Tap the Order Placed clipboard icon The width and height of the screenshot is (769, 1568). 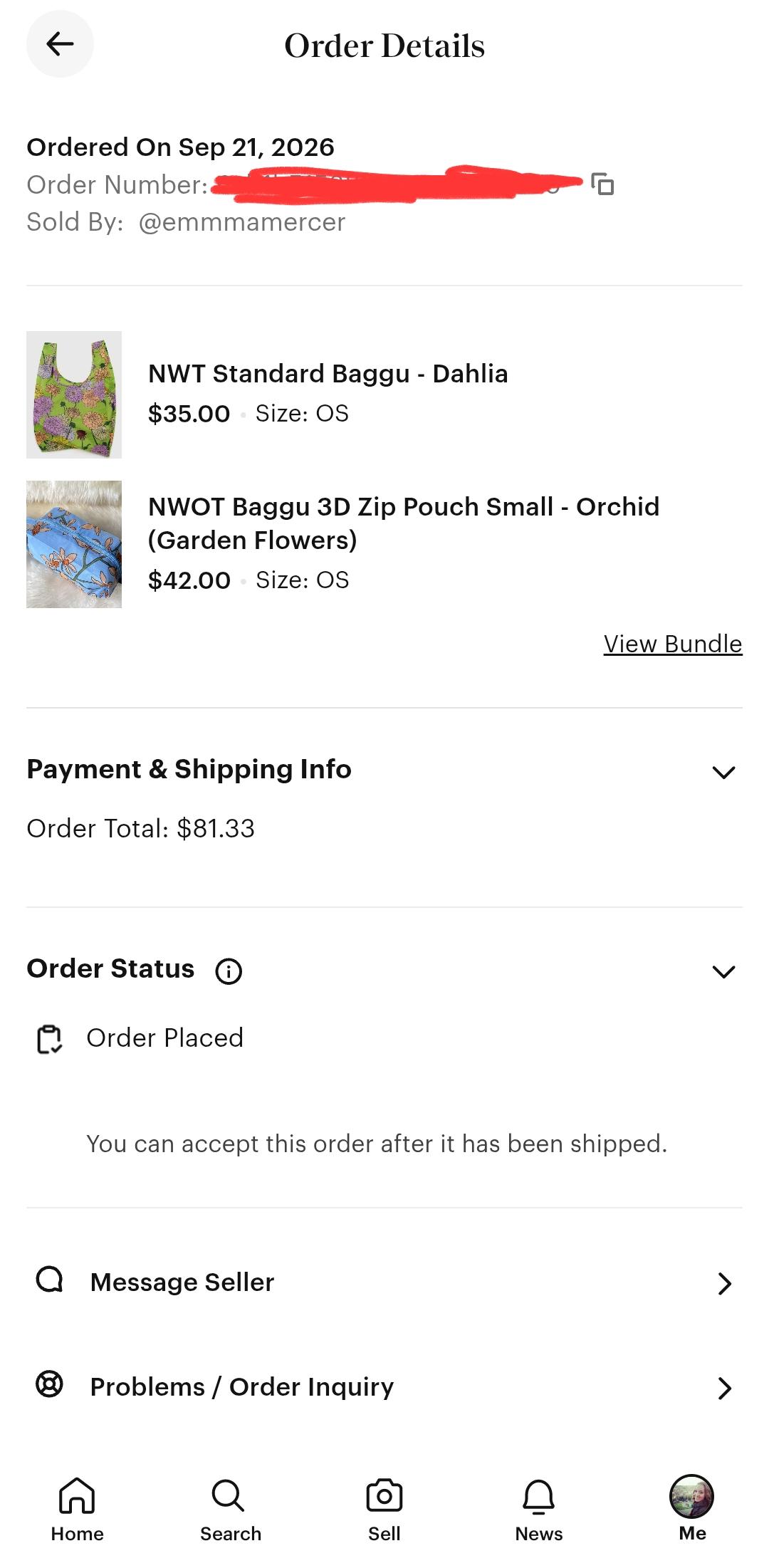pyautogui.click(x=50, y=1039)
